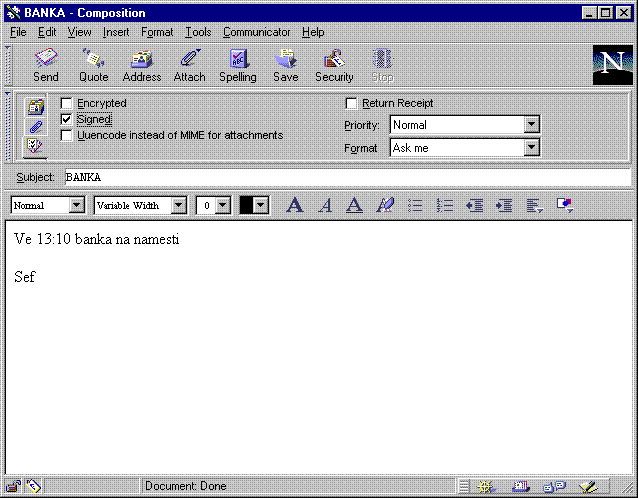Run the Spelling check icon
638x498 pixels.
[x=238, y=65]
